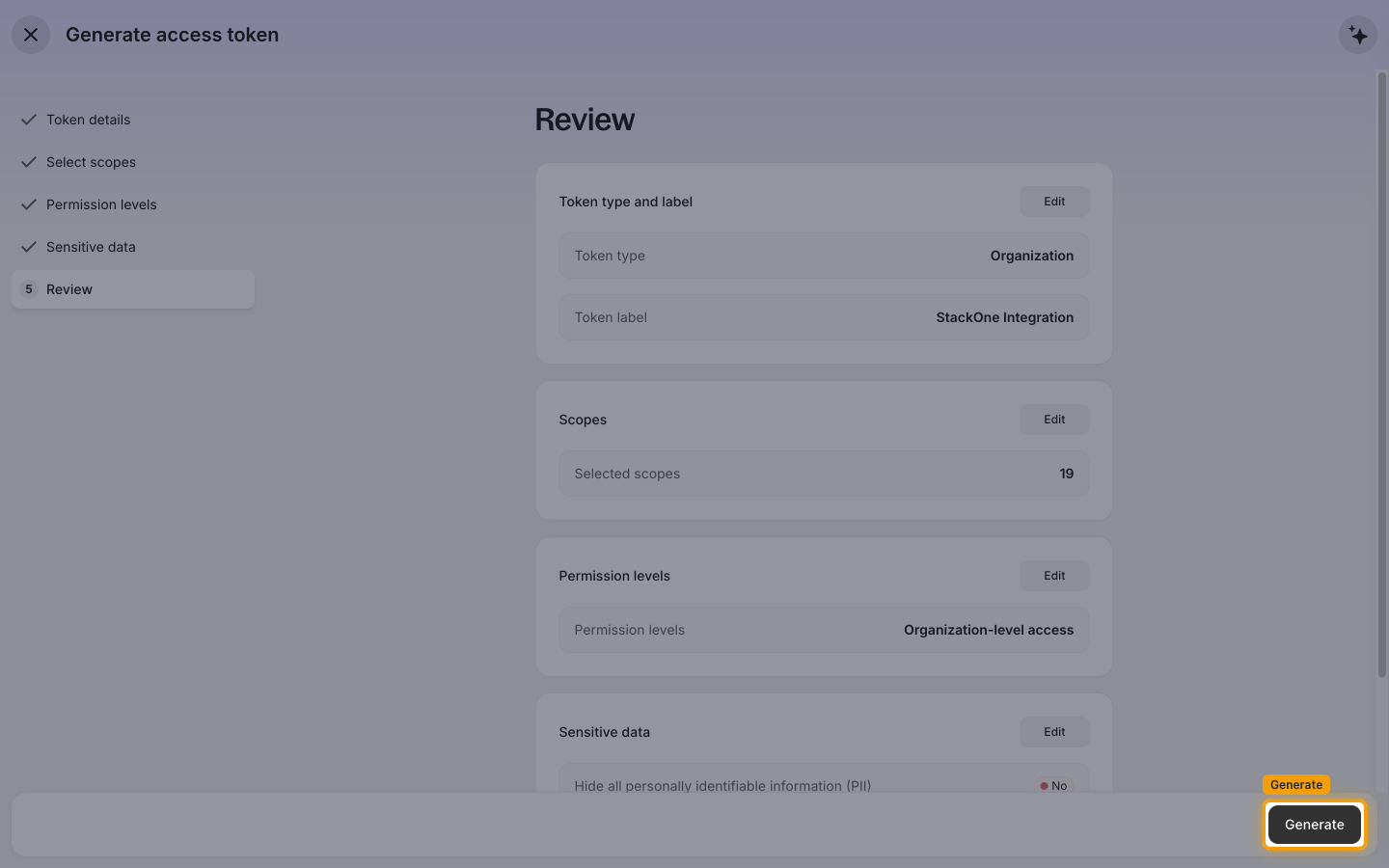Go to Permission levels step

tap(133, 204)
